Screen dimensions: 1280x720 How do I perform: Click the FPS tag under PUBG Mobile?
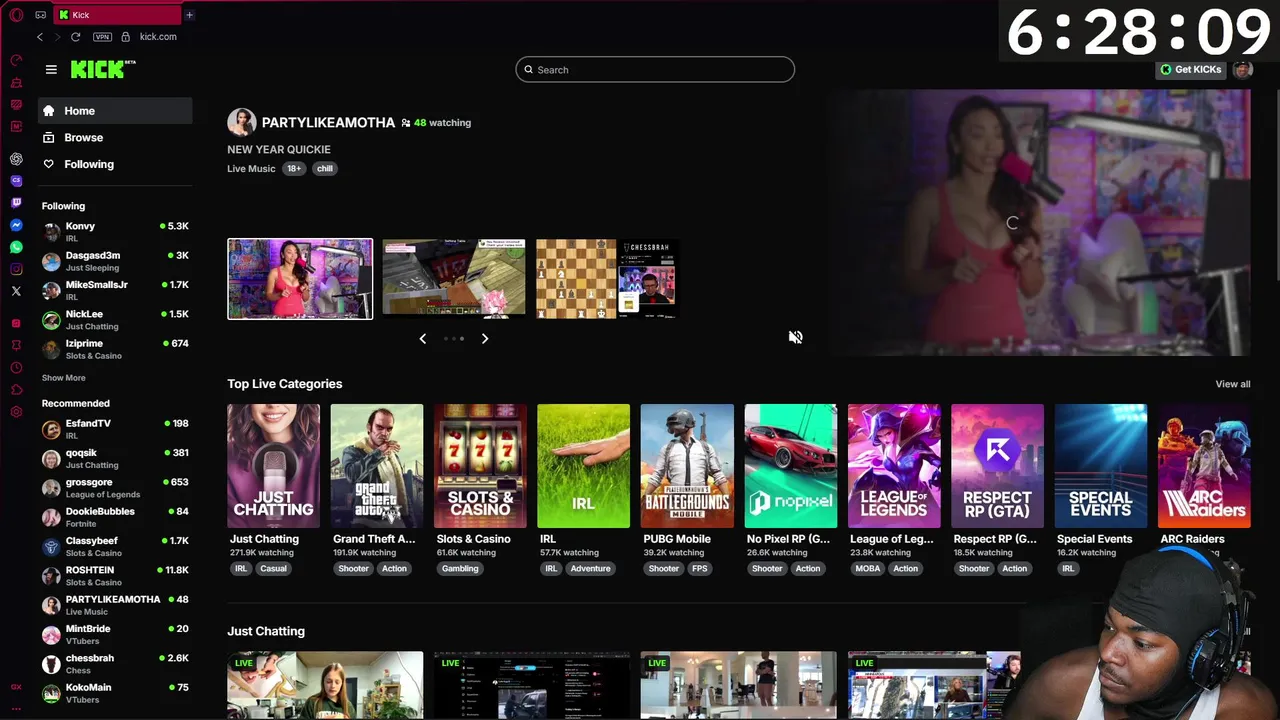click(x=699, y=569)
